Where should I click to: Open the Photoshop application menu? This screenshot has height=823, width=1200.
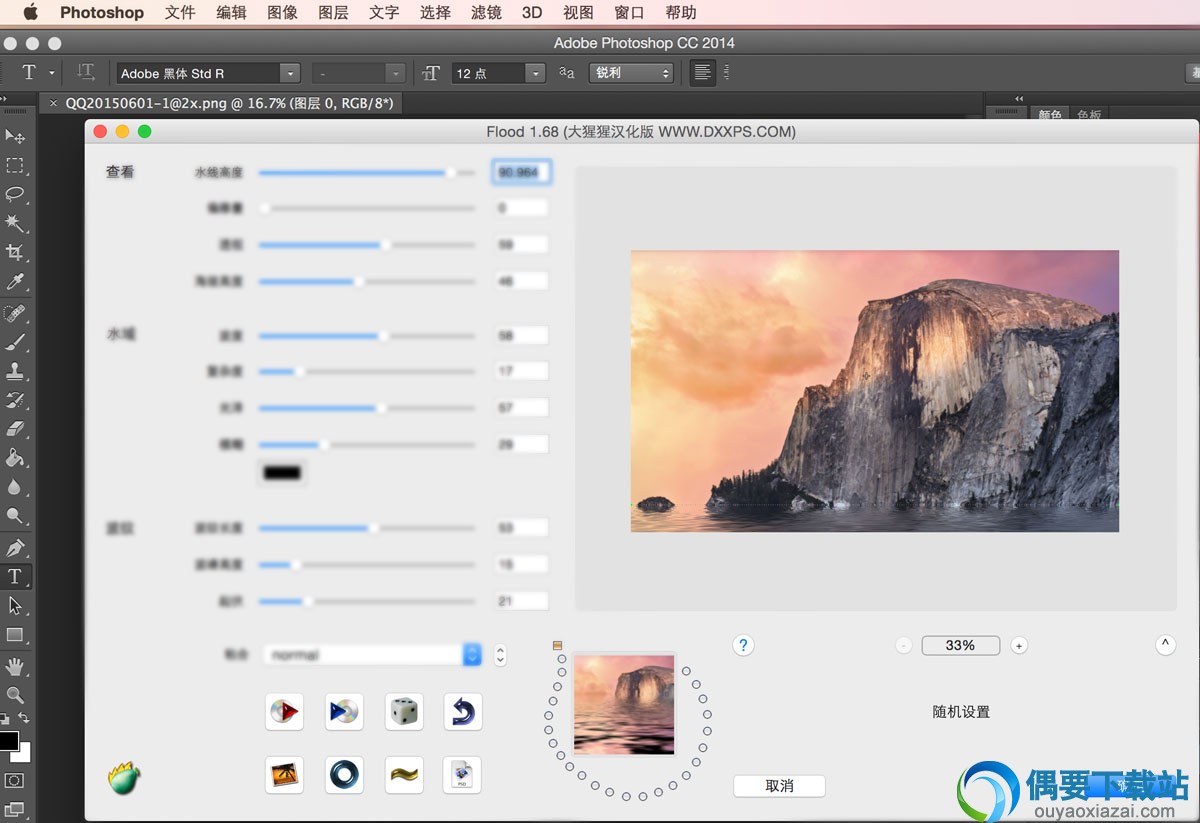(102, 12)
